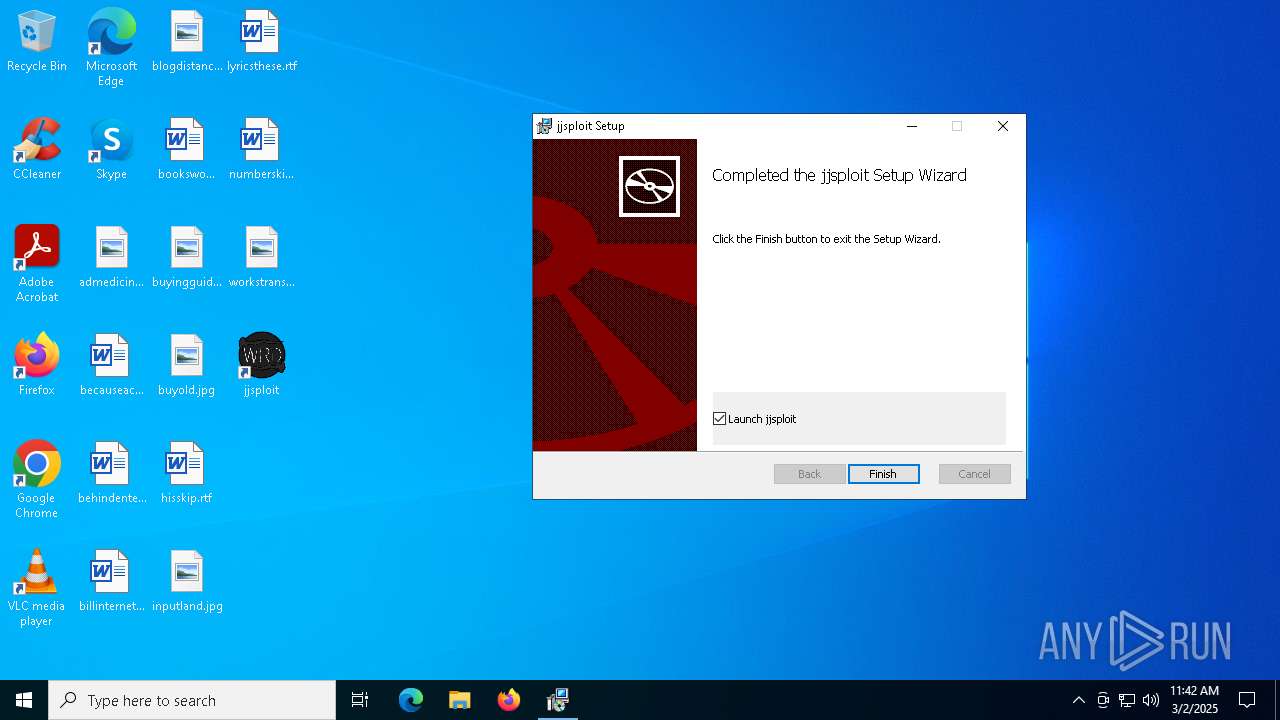Click the Cancel button in setup wizard
The height and width of the screenshot is (720, 1280).
(974, 474)
